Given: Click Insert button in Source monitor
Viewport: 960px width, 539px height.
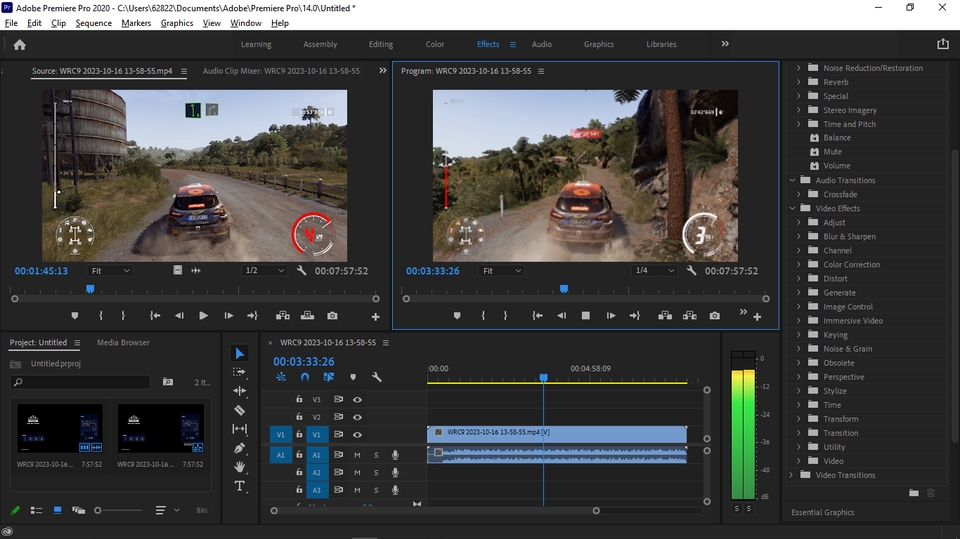Looking at the screenshot, I should (282, 315).
